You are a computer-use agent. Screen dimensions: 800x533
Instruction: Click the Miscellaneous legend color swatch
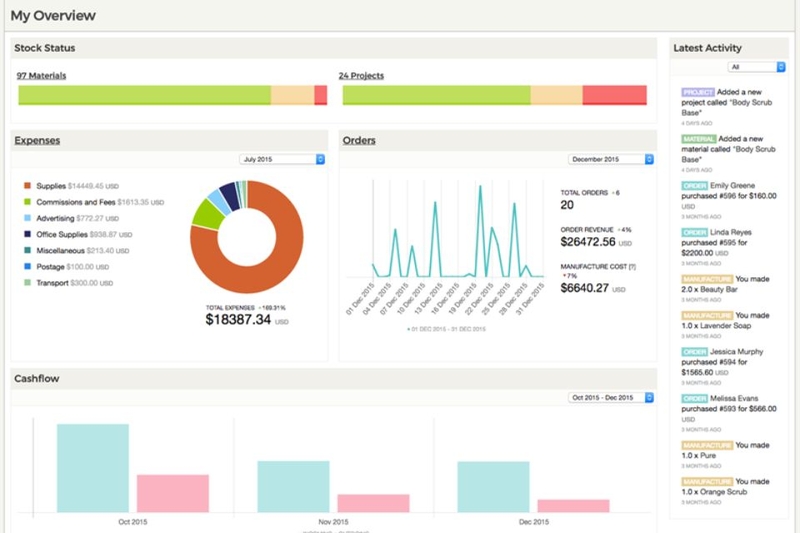pyautogui.click(x=28, y=250)
